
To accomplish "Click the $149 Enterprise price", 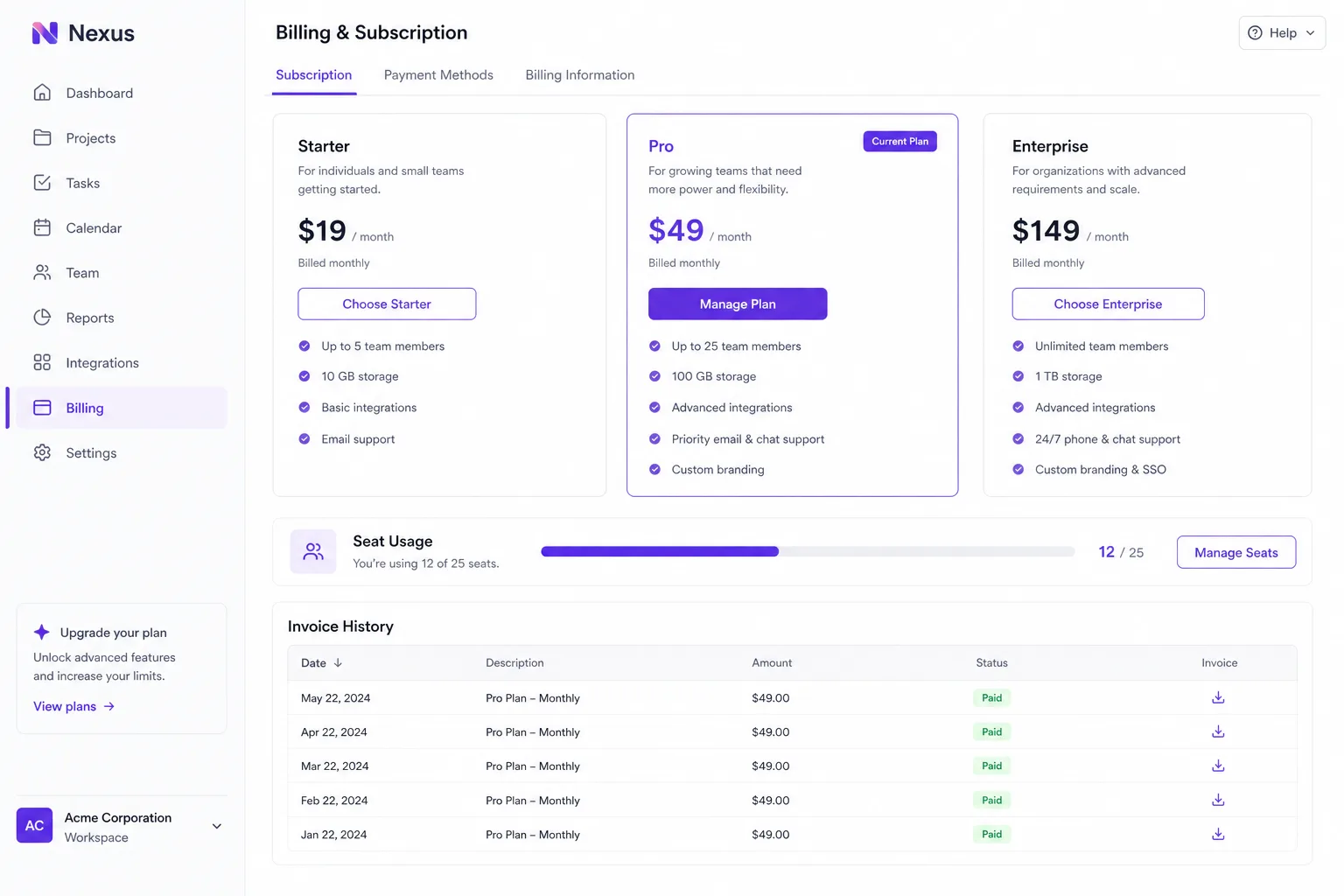I will 1046,230.
